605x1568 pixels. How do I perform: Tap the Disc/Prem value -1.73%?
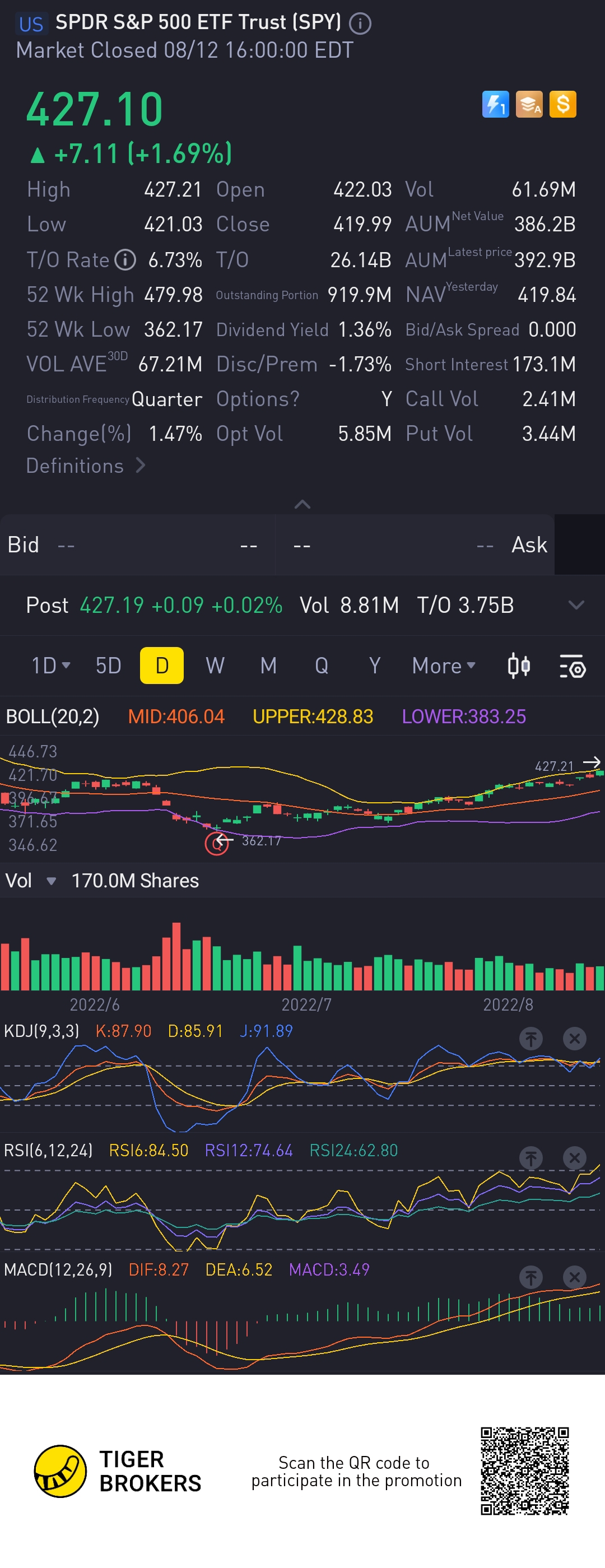(360, 364)
